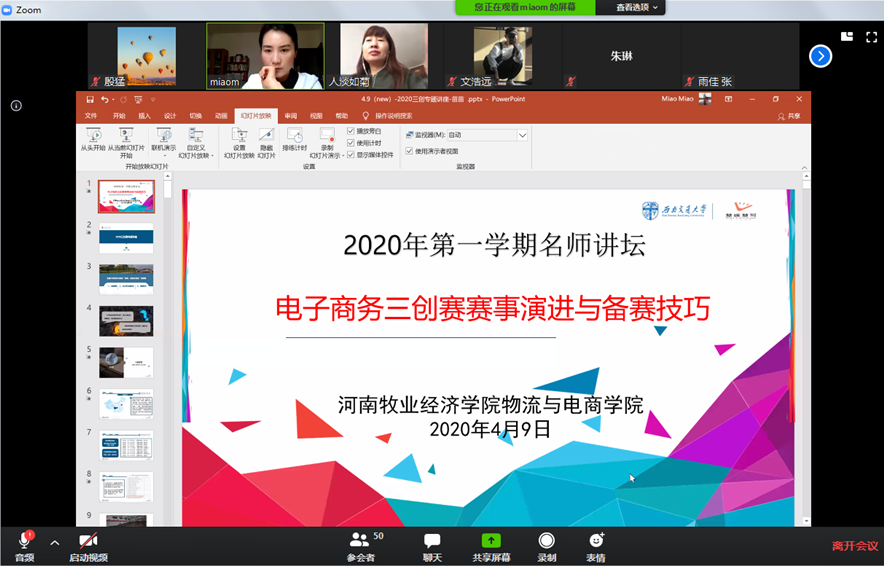Start video with the 启动视频 camera icon
884x567 pixels.
88,540
